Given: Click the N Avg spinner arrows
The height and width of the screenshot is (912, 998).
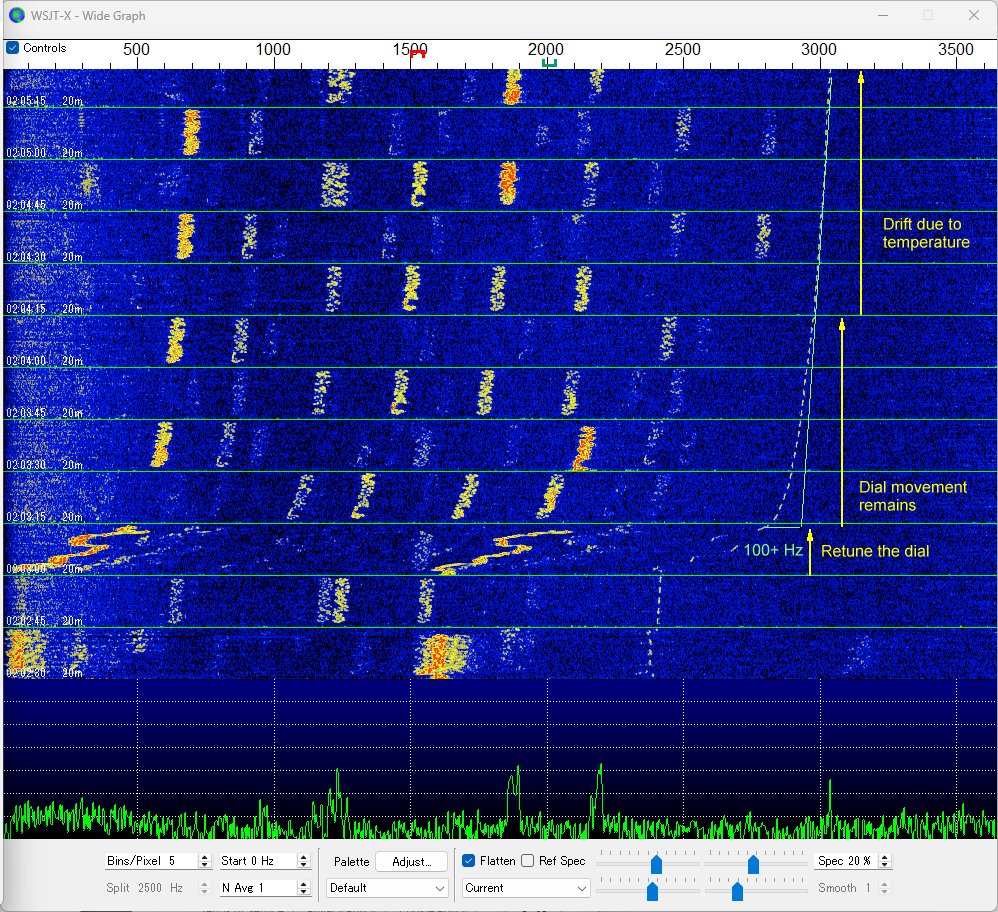Looking at the screenshot, I should (x=303, y=888).
